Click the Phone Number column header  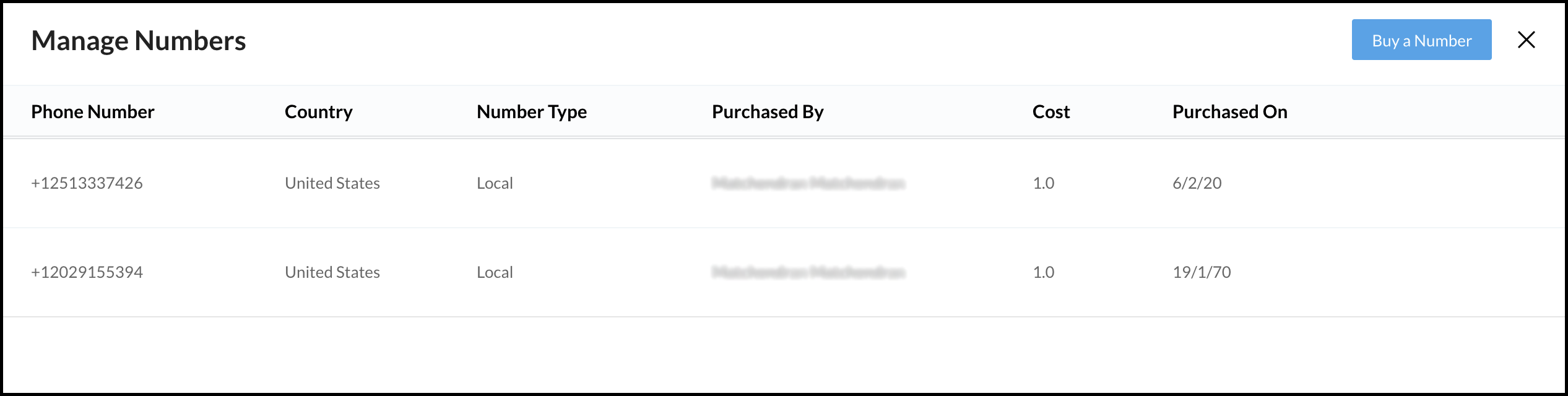click(93, 112)
